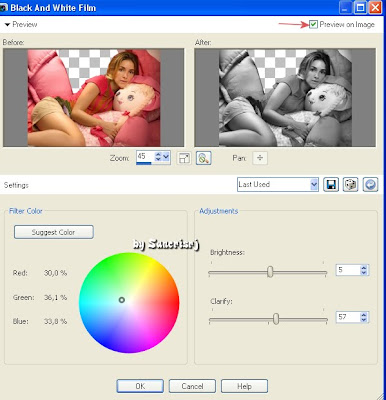Image resolution: width=386 pixels, height=400 pixels.
Task: Click the Clarify slider handle
Action: (x=276, y=319)
